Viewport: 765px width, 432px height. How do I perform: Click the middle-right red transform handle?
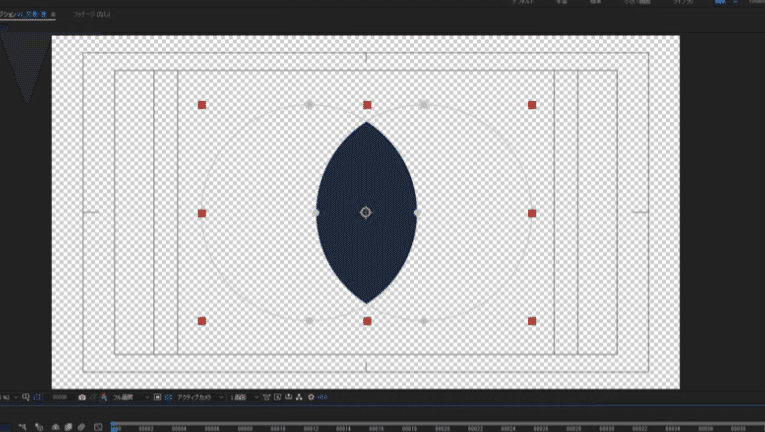(532, 213)
